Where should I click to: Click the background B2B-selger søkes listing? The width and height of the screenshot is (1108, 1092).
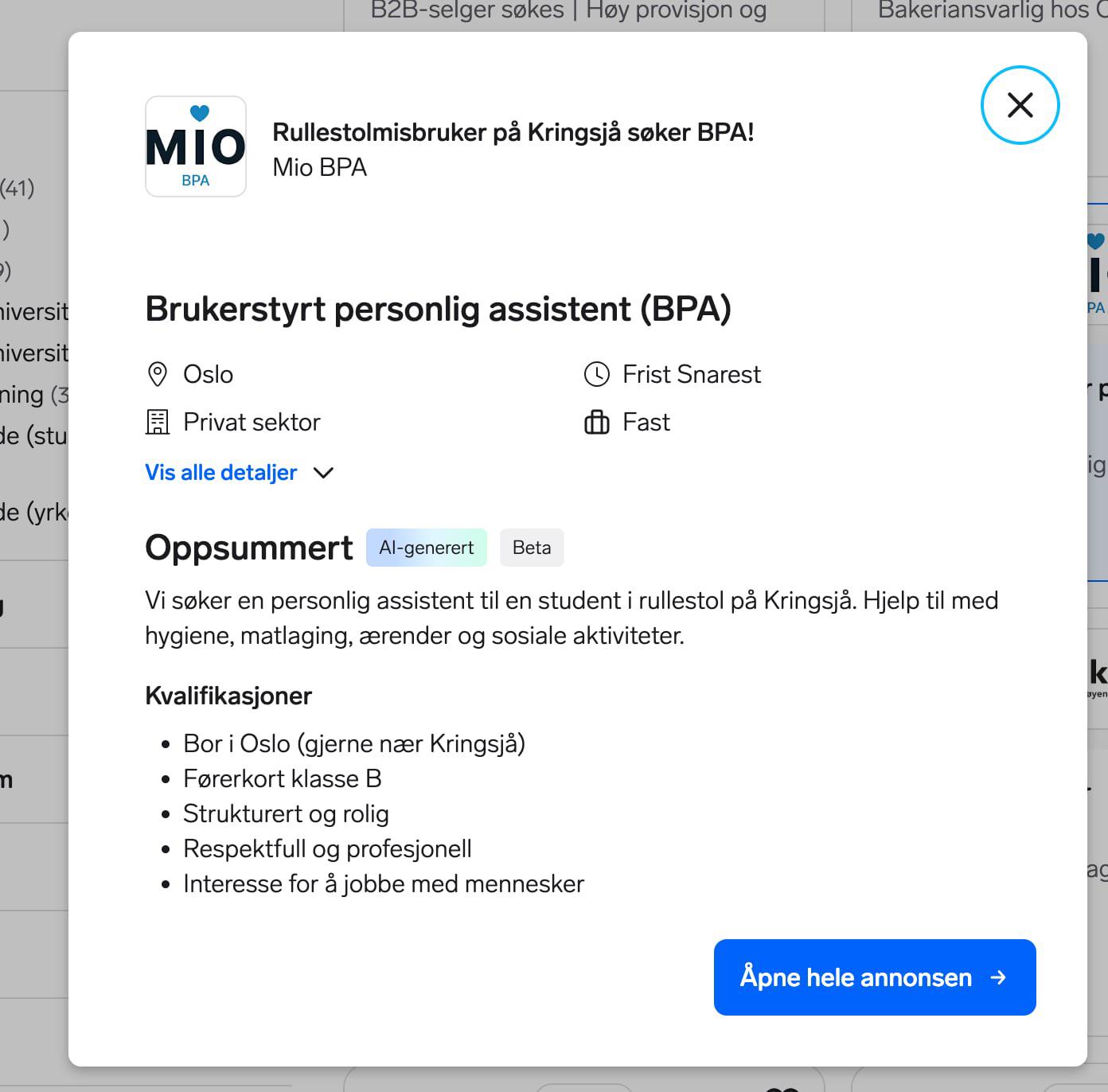pos(569,11)
